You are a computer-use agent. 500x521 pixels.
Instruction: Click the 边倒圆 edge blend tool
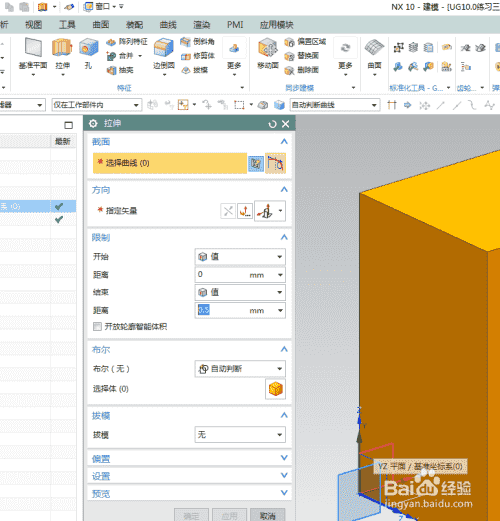point(164,53)
